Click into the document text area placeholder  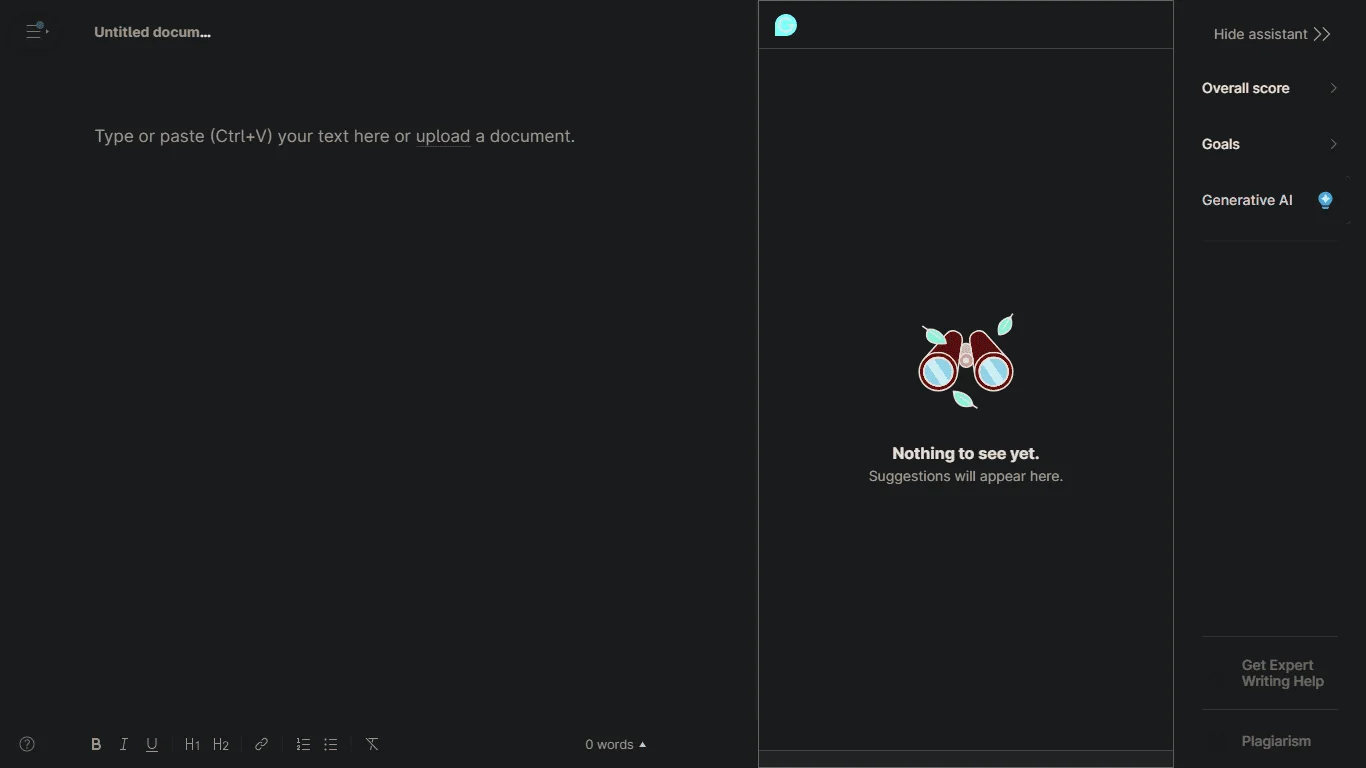click(335, 136)
